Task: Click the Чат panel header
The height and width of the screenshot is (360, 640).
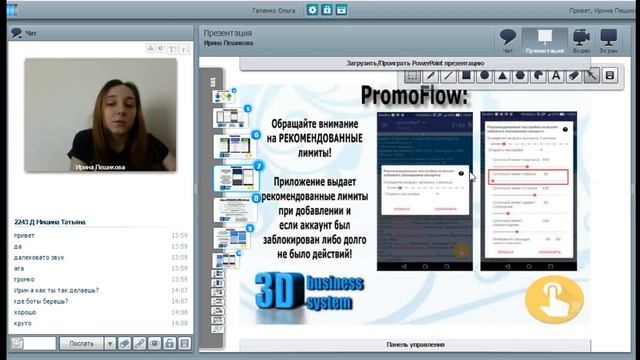Action: point(100,33)
